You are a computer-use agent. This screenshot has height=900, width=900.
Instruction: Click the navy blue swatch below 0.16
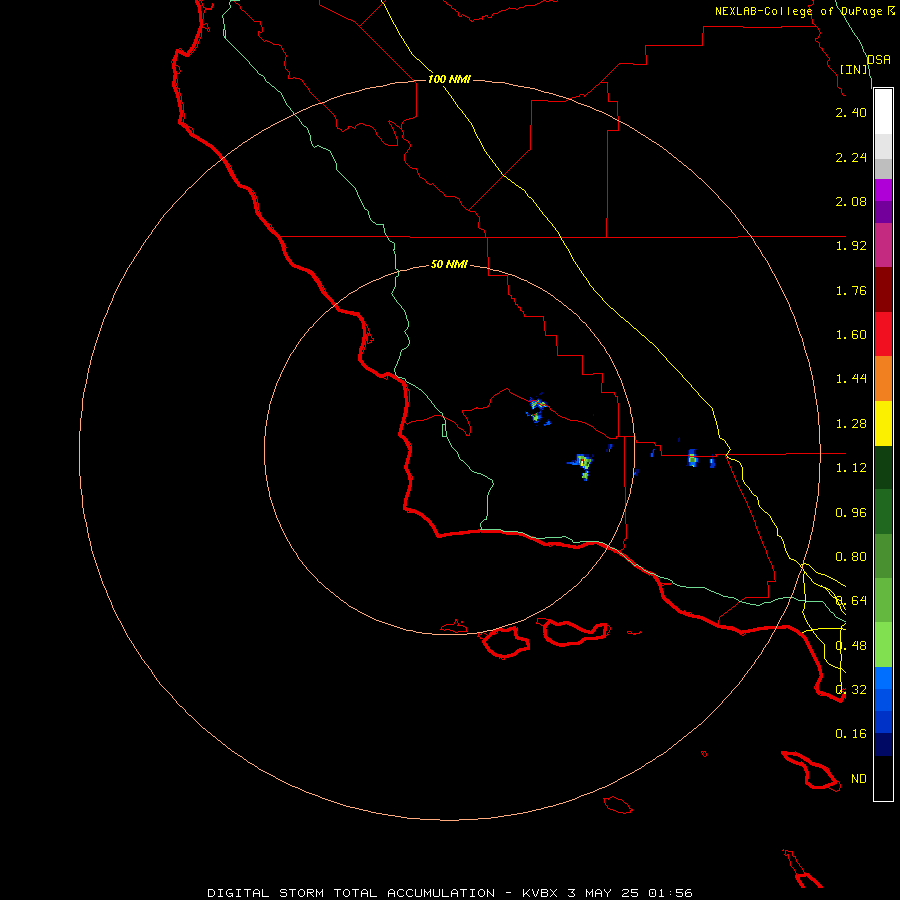[x=883, y=744]
